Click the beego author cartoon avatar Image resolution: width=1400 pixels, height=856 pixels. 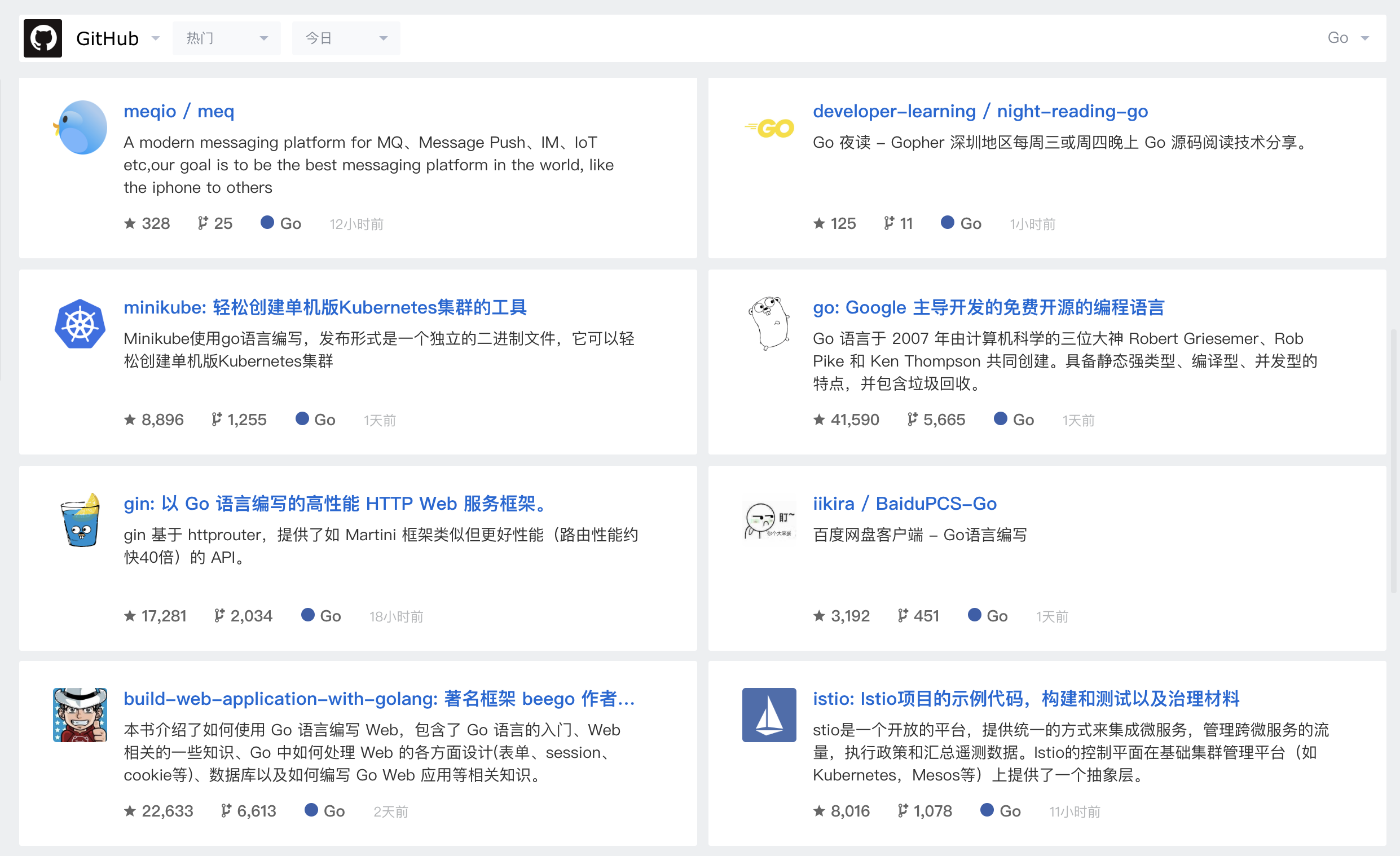click(x=80, y=714)
